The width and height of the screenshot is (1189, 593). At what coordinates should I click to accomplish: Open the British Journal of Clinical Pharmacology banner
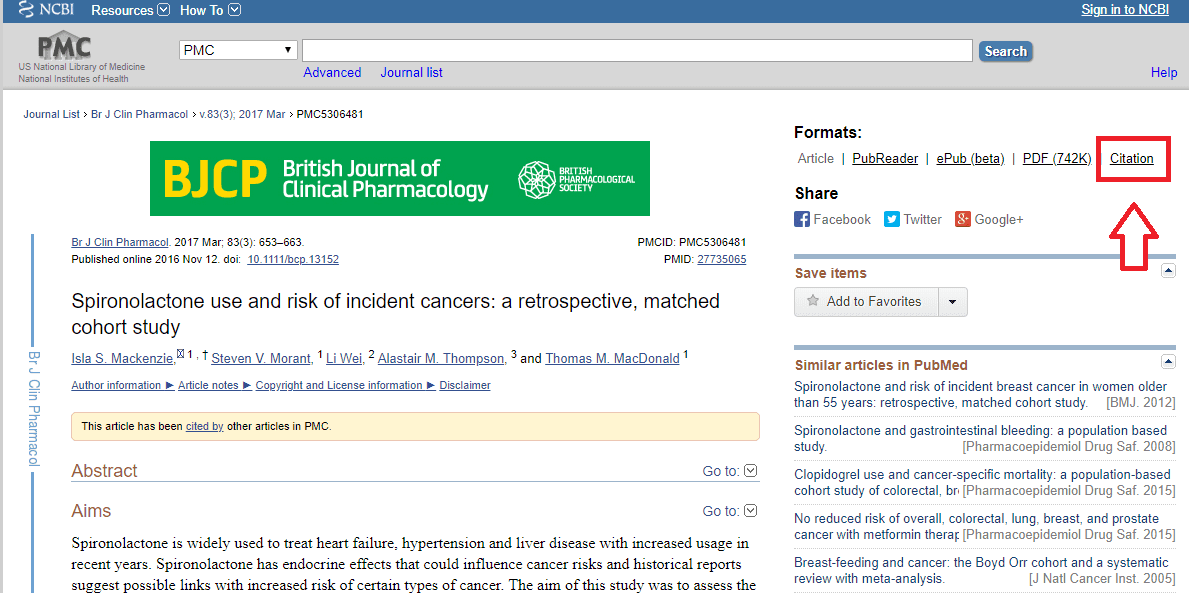tap(400, 178)
